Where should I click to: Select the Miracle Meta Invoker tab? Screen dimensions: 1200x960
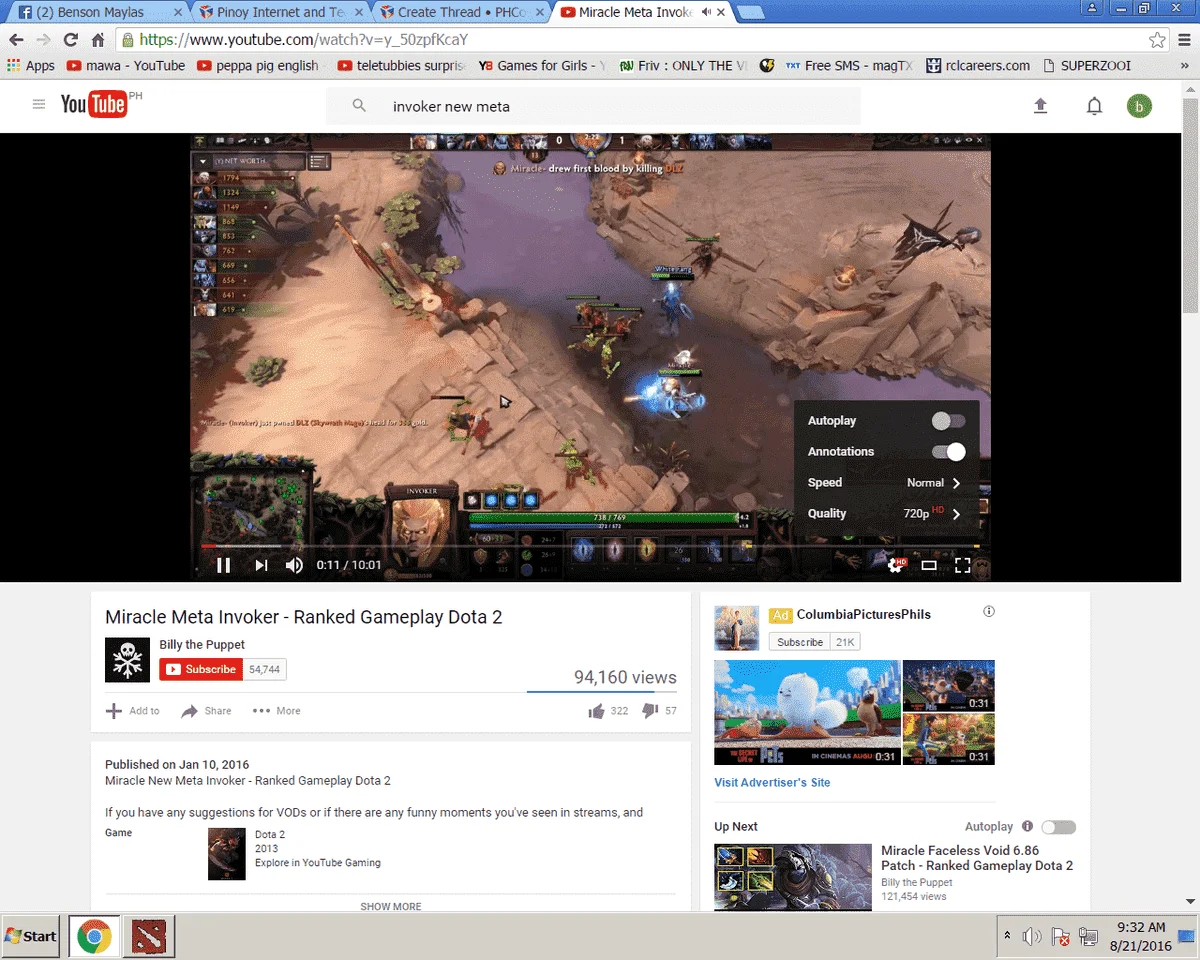[x=643, y=12]
